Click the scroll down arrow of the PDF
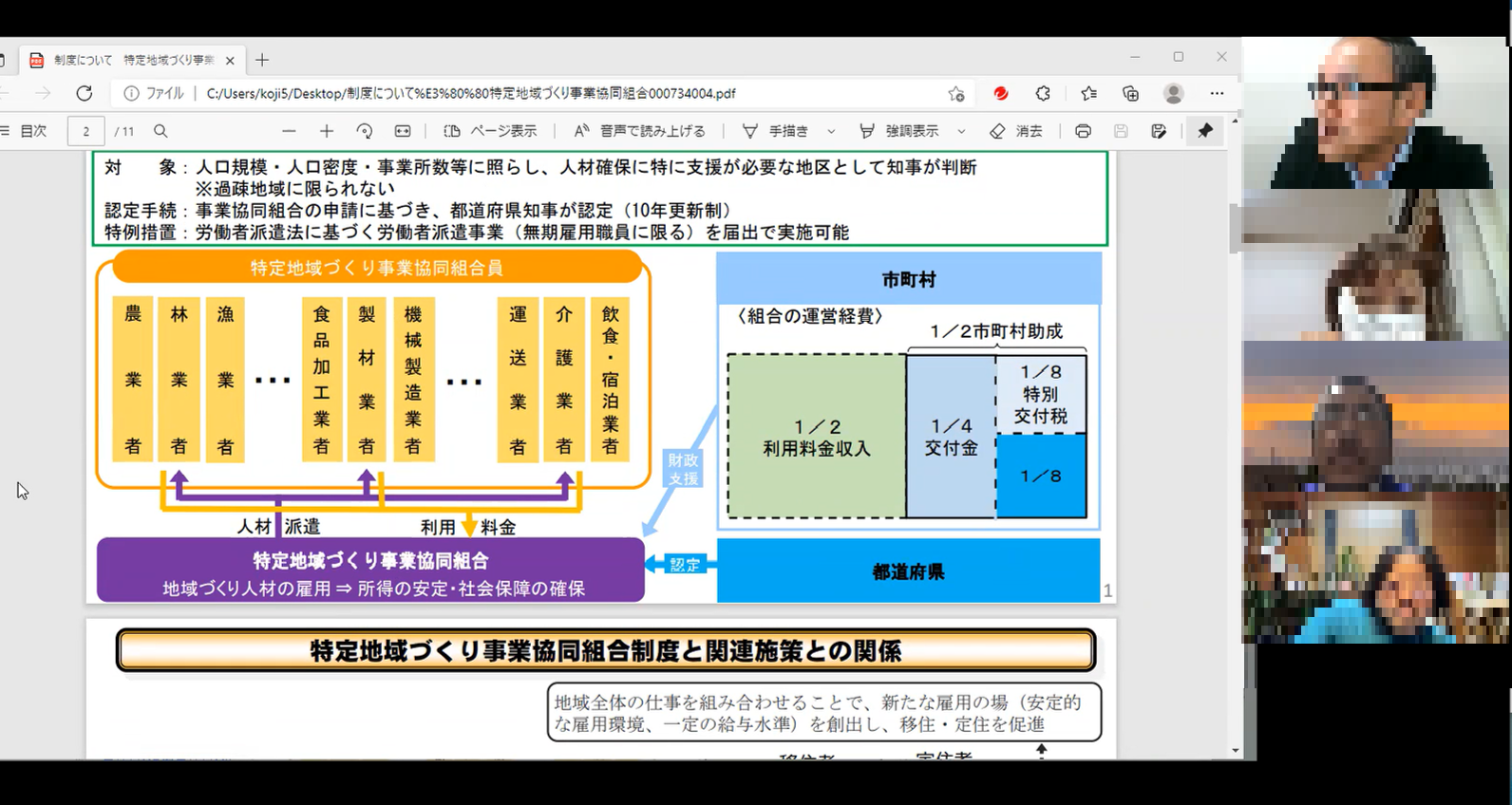Image resolution: width=1512 pixels, height=805 pixels. click(x=1235, y=750)
